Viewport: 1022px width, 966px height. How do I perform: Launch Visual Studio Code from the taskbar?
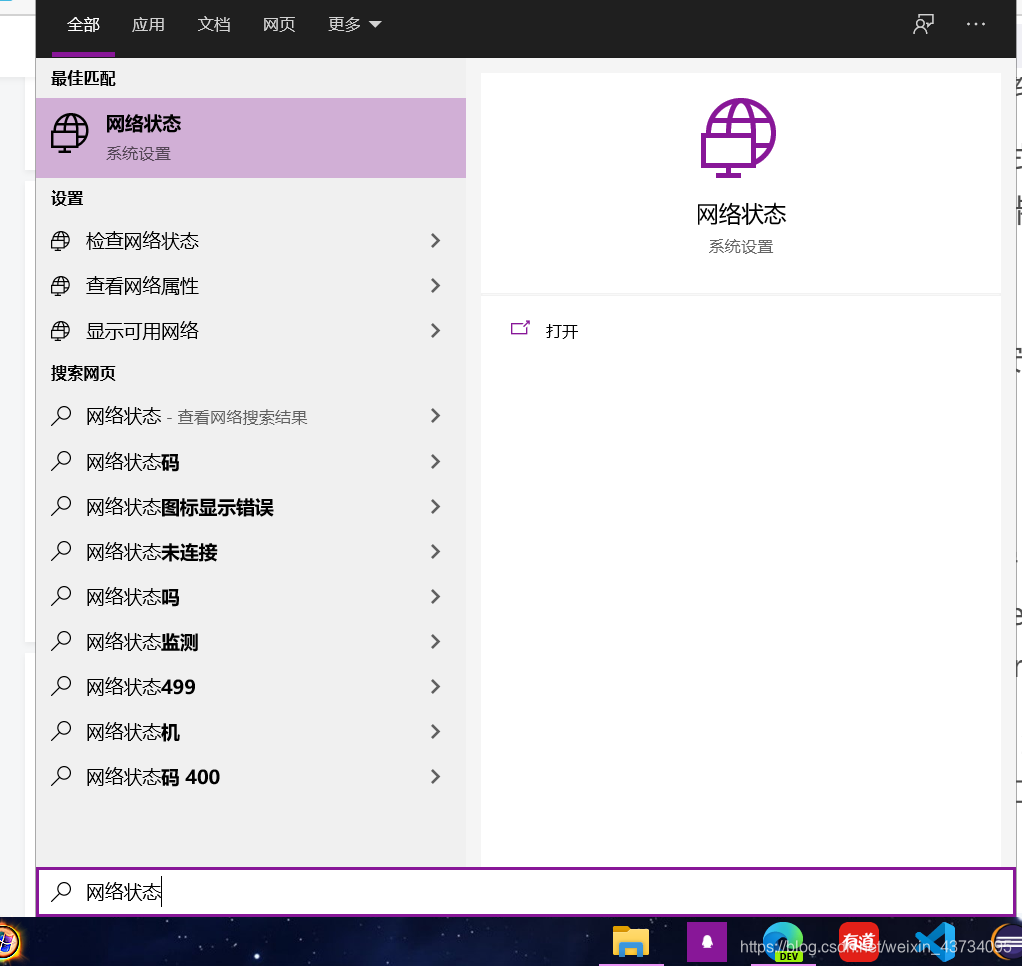tap(933, 942)
